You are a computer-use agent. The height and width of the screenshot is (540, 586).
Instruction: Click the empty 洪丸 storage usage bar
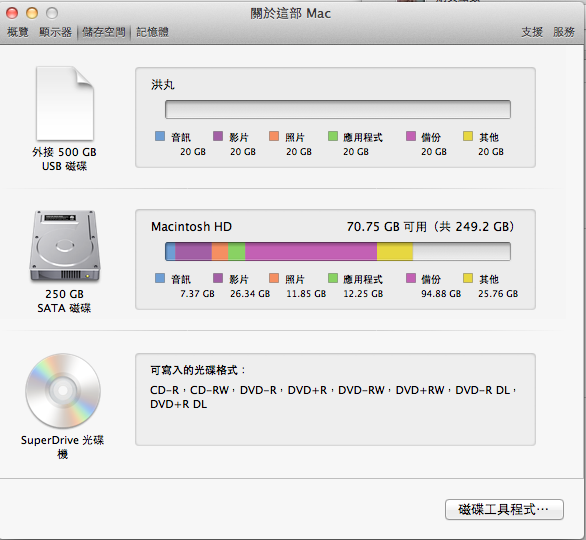[338, 109]
